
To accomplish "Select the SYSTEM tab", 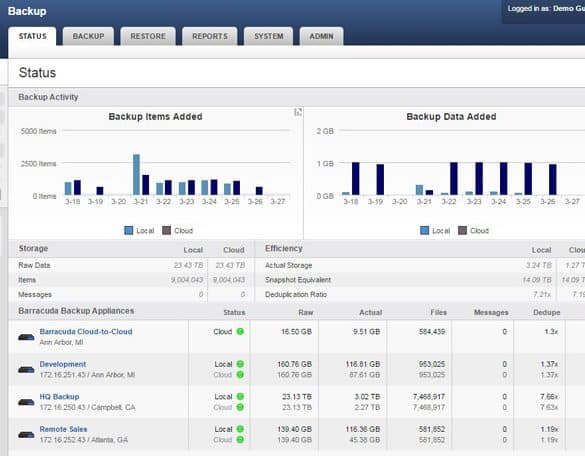I will pos(269,36).
